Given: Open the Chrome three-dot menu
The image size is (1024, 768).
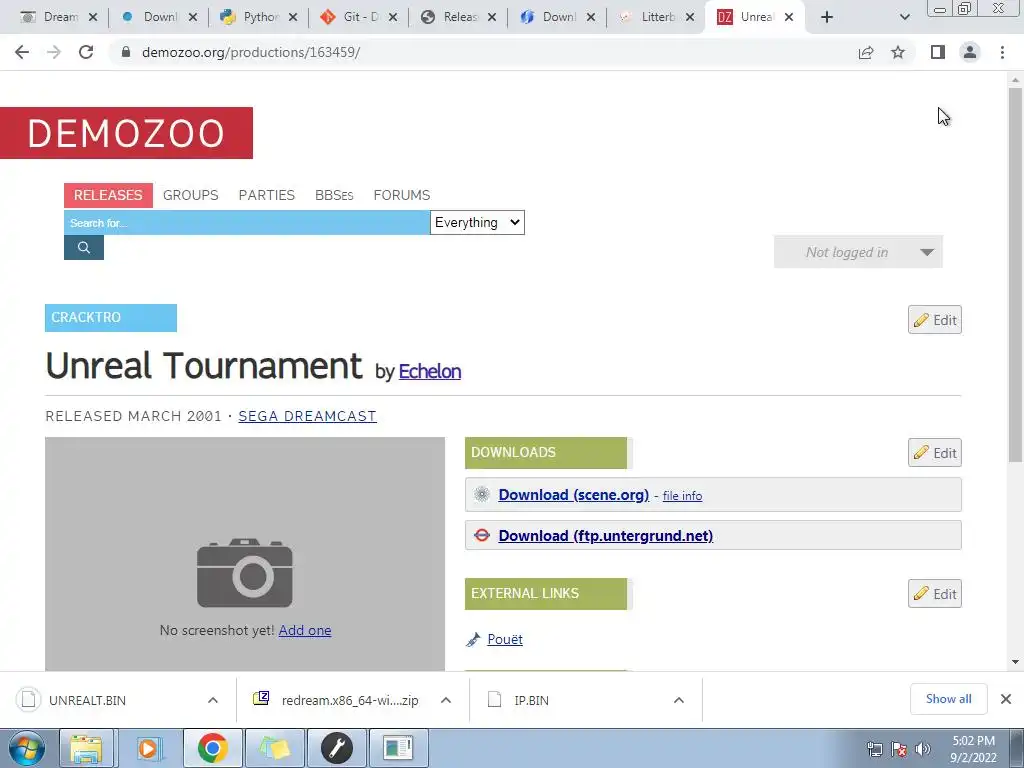Looking at the screenshot, I should pos(1002,52).
